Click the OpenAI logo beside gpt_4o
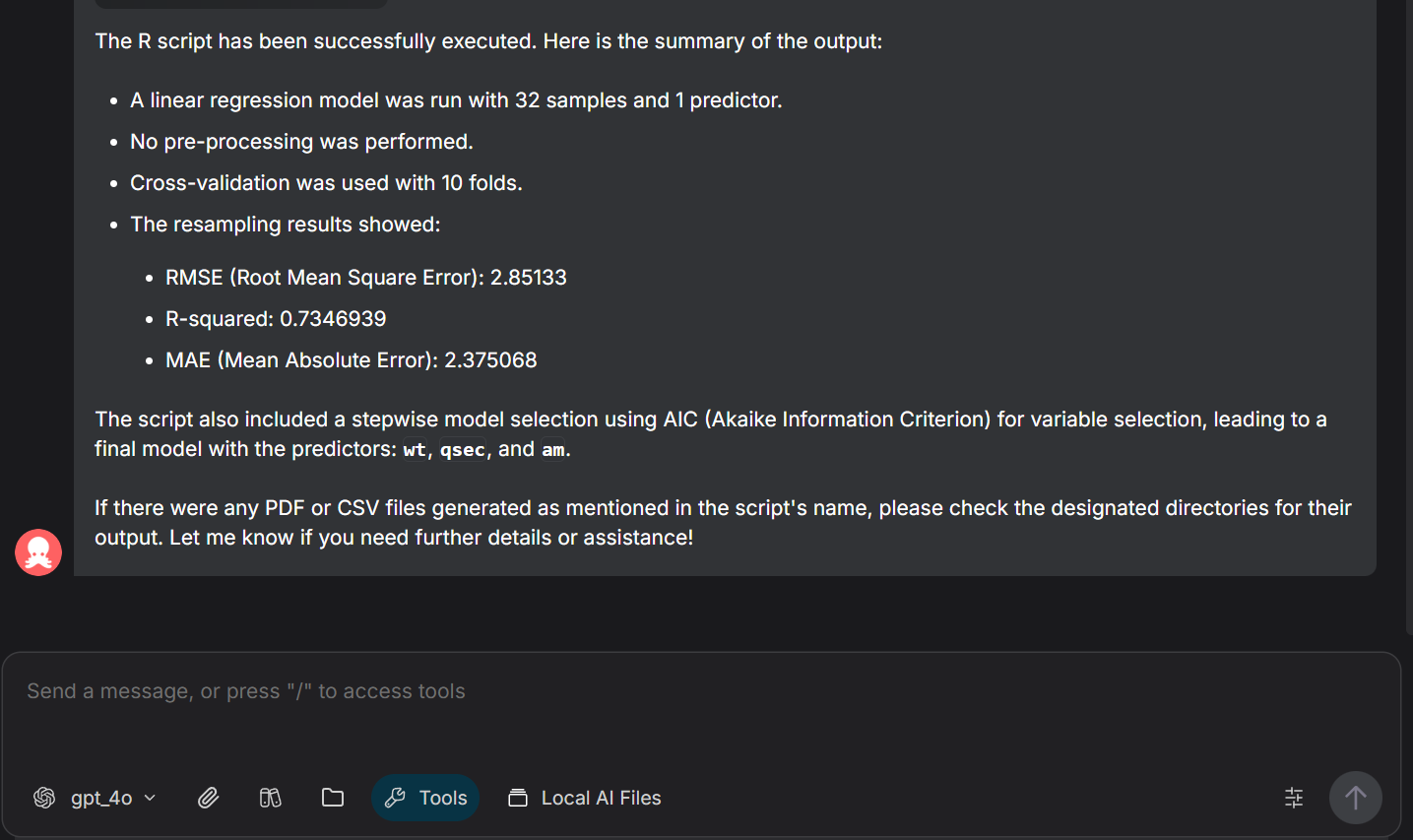Viewport: 1413px width, 840px height. [x=44, y=798]
